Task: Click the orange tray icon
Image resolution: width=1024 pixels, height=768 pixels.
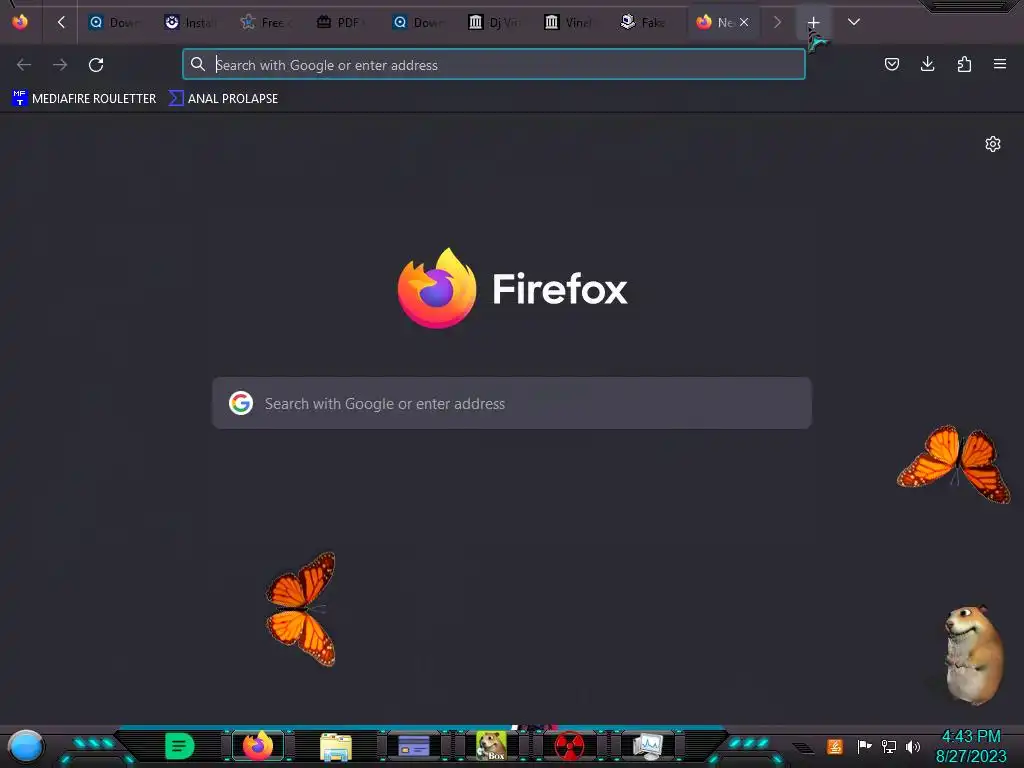Action: point(835,746)
